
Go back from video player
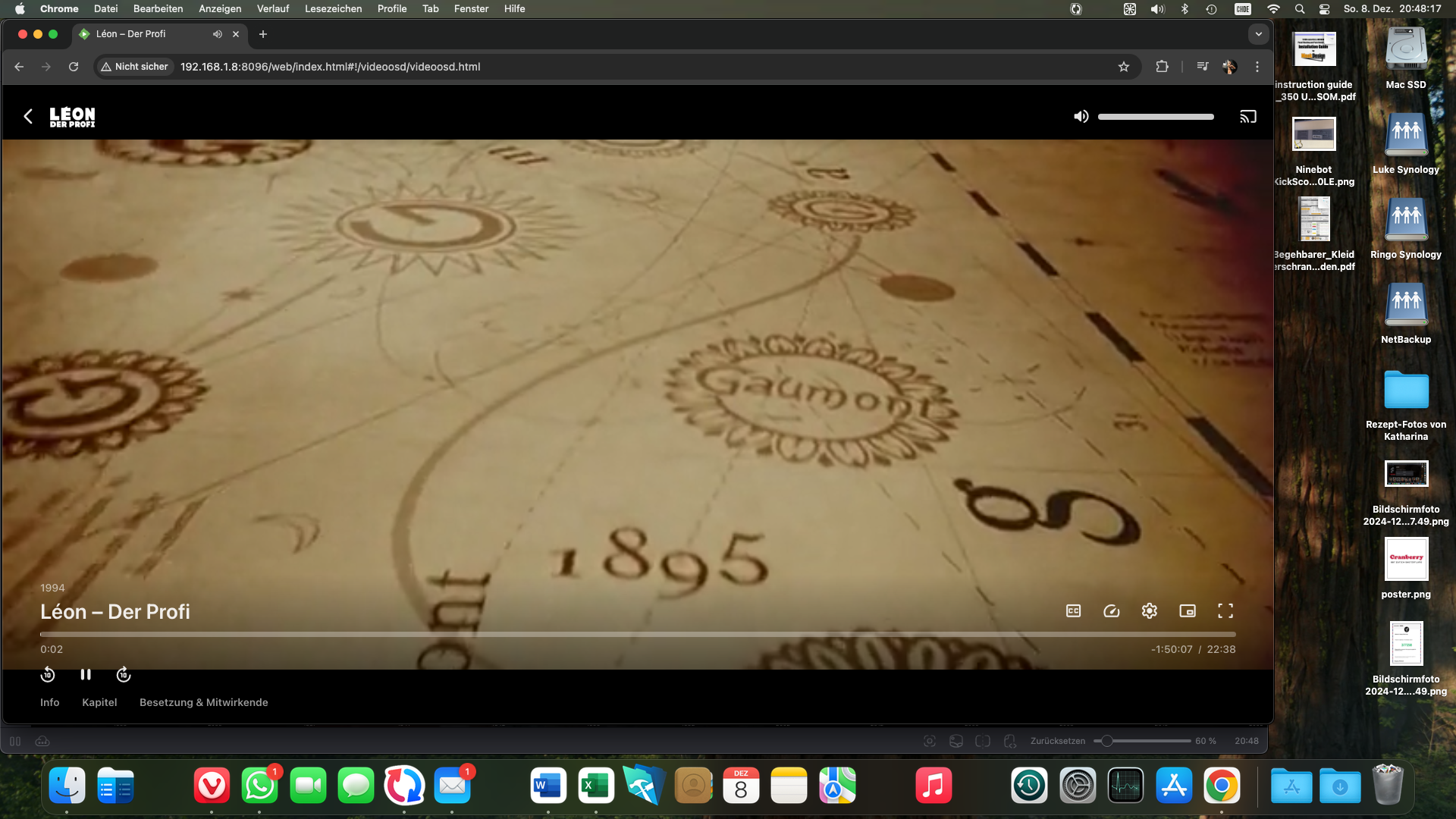(28, 116)
